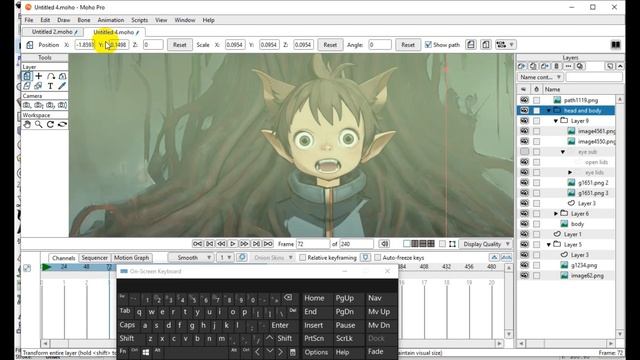Click the Duplicate Layer icon
The image size is (640, 360).
click(533, 66)
